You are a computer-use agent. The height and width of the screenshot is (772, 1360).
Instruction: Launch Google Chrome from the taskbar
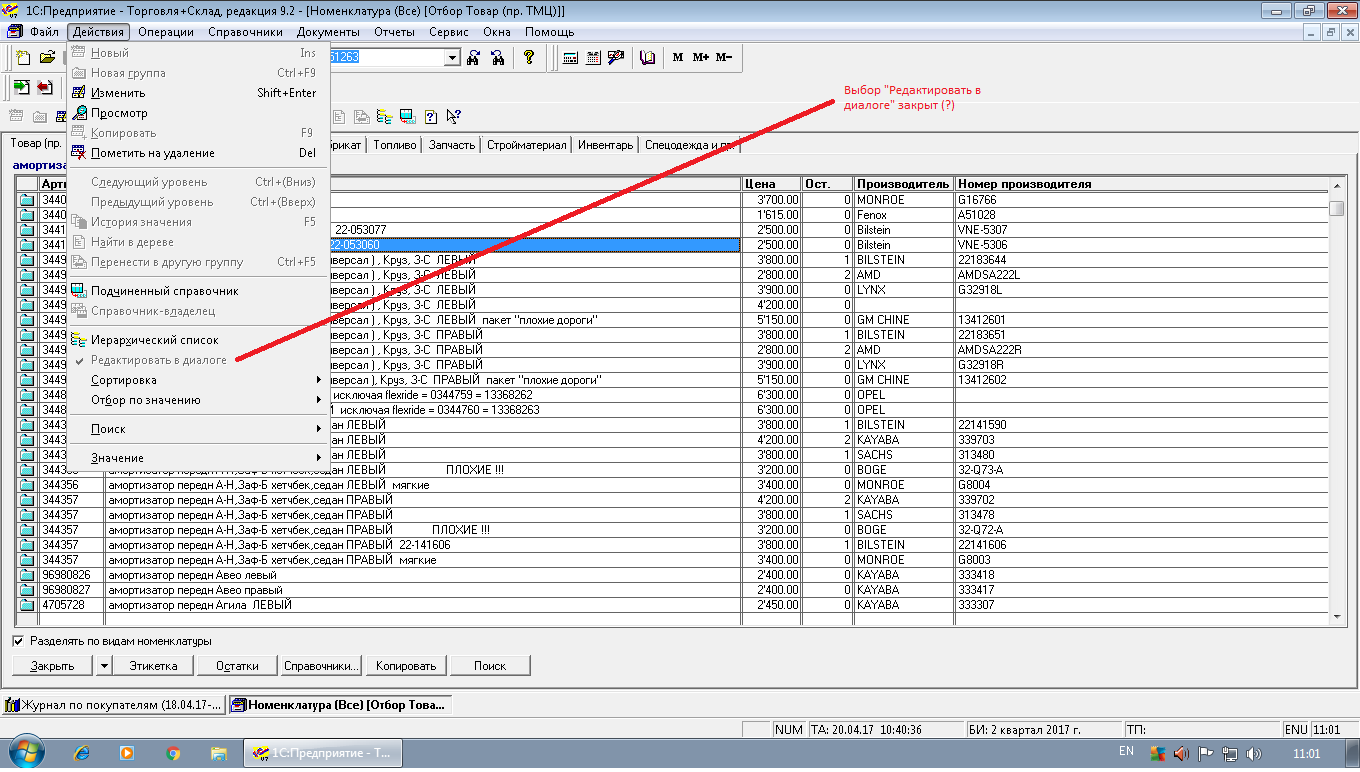tap(173, 753)
